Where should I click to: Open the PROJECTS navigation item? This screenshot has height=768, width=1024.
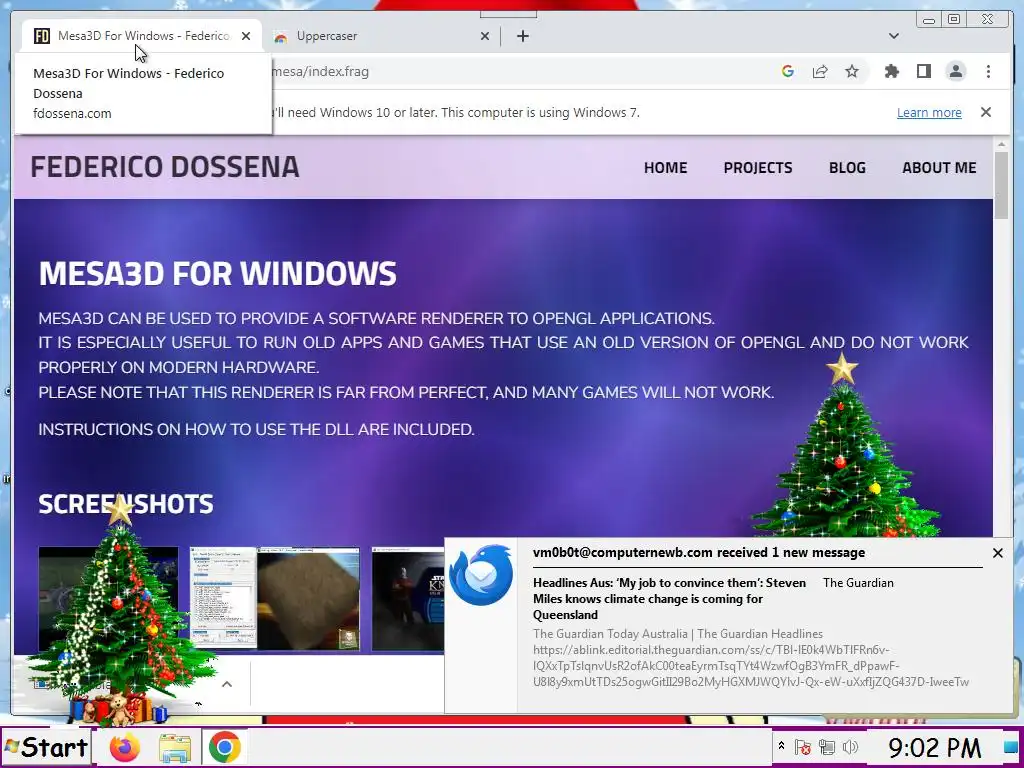click(758, 168)
